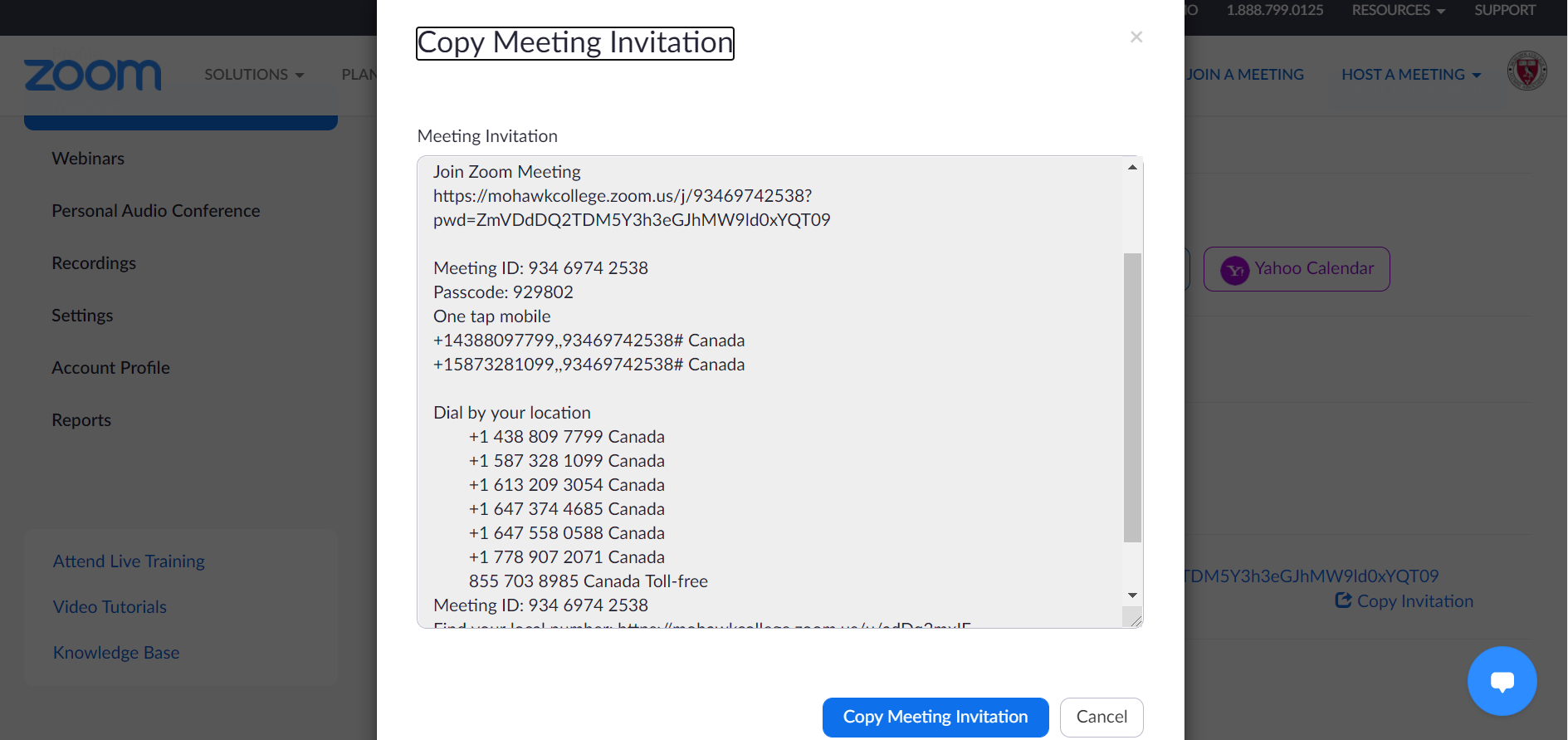Click the Yahoo Calendar icon
1568x740 pixels.
coord(1234,270)
